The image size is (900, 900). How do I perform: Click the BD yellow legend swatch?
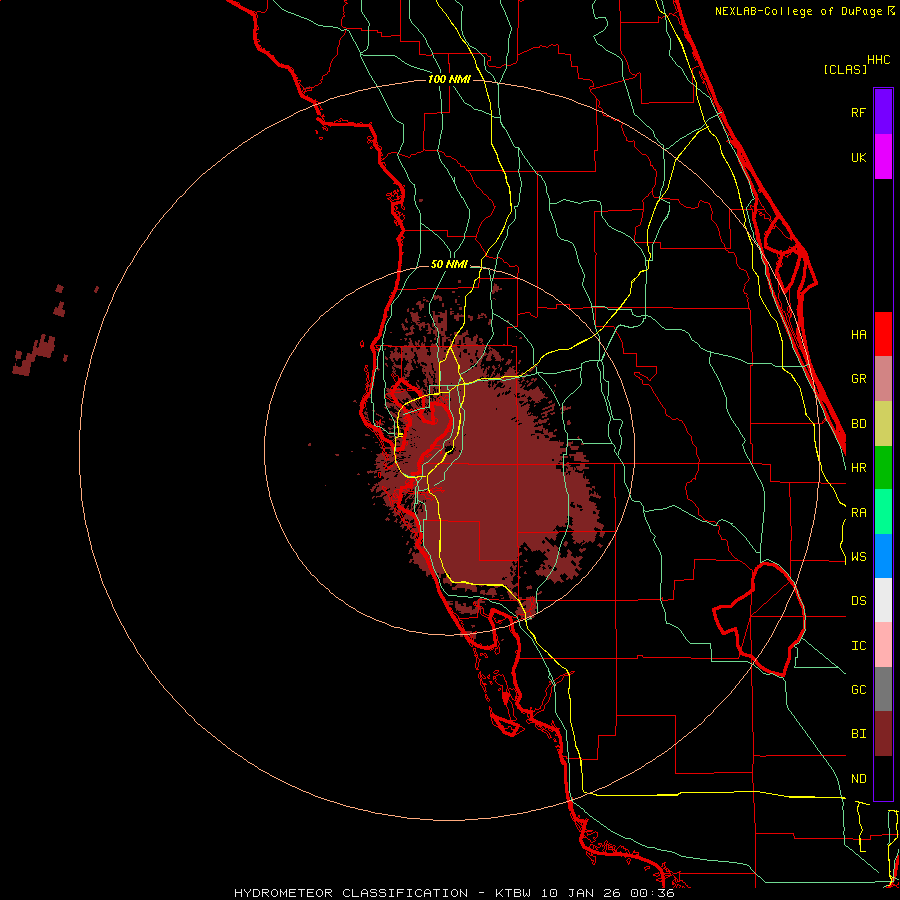883,424
